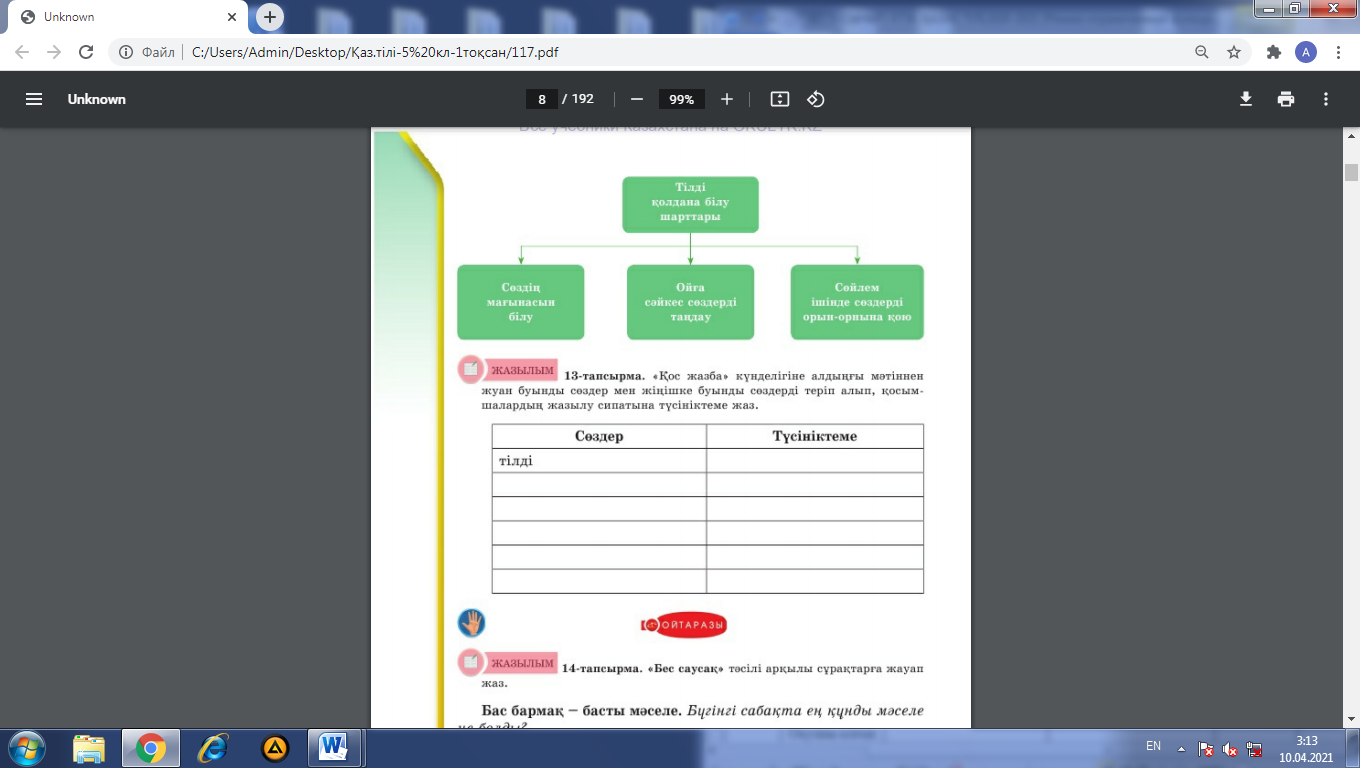Print the PDF document
This screenshot has width=1360, height=768.
1286,99
